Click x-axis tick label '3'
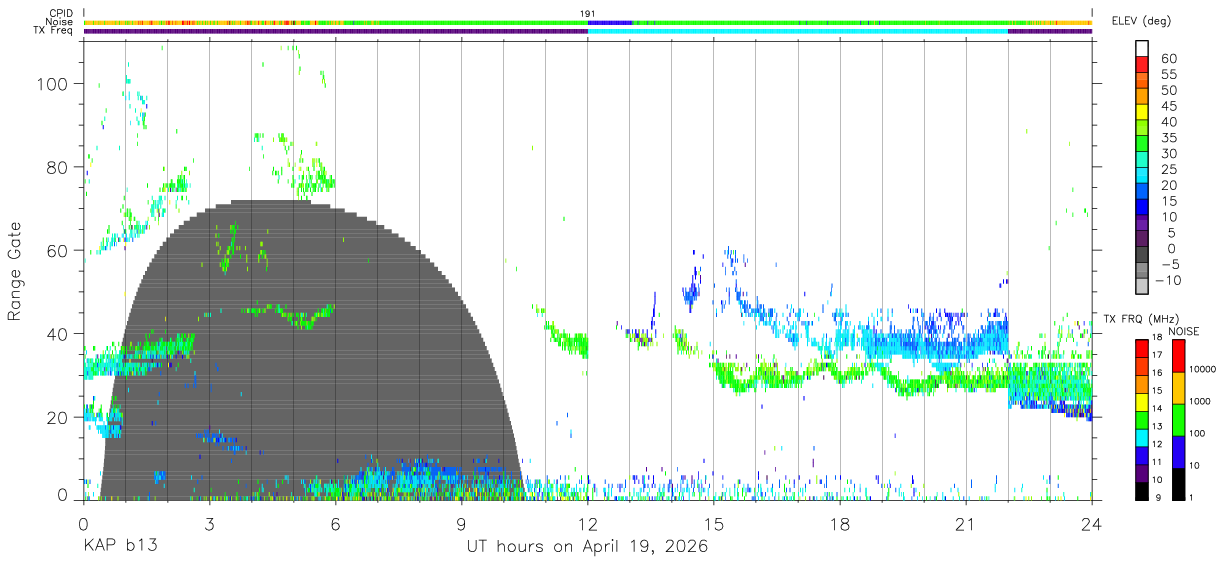The height and width of the screenshot is (567, 1228). [209, 524]
